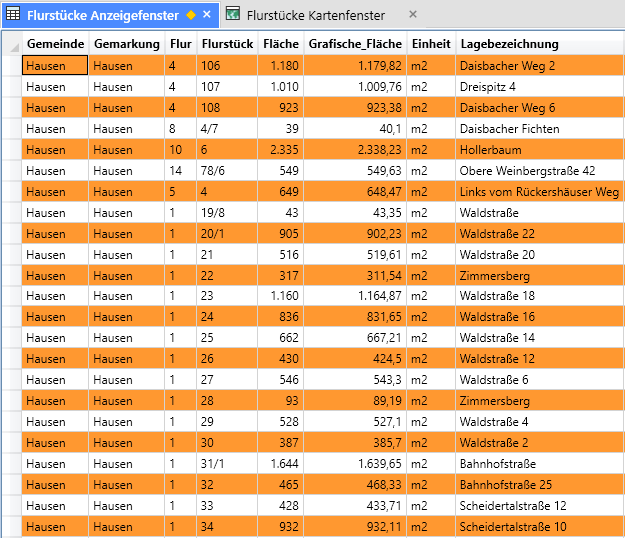The image size is (625, 538).
Task: Click the map icon on Kartenfenster tab
Action: click(x=233, y=15)
